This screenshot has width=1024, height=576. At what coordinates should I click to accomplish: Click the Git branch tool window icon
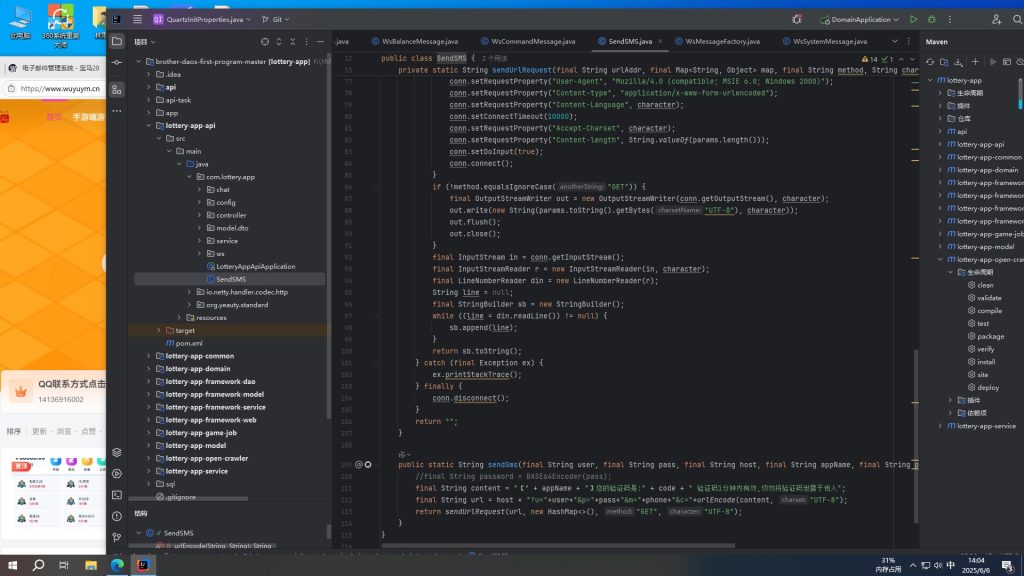click(x=117, y=537)
